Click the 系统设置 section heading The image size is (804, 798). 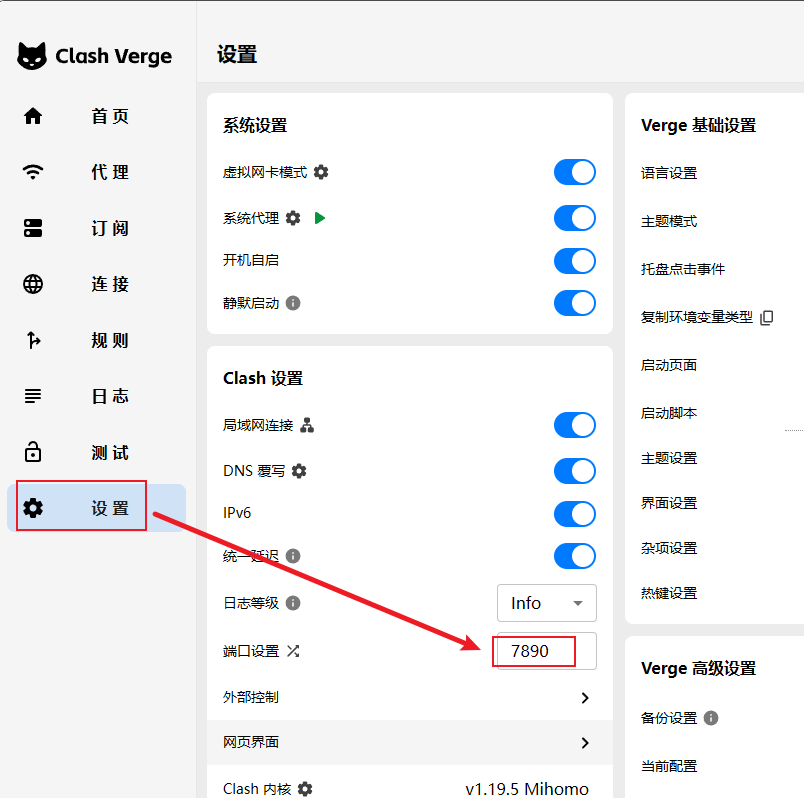click(x=255, y=126)
